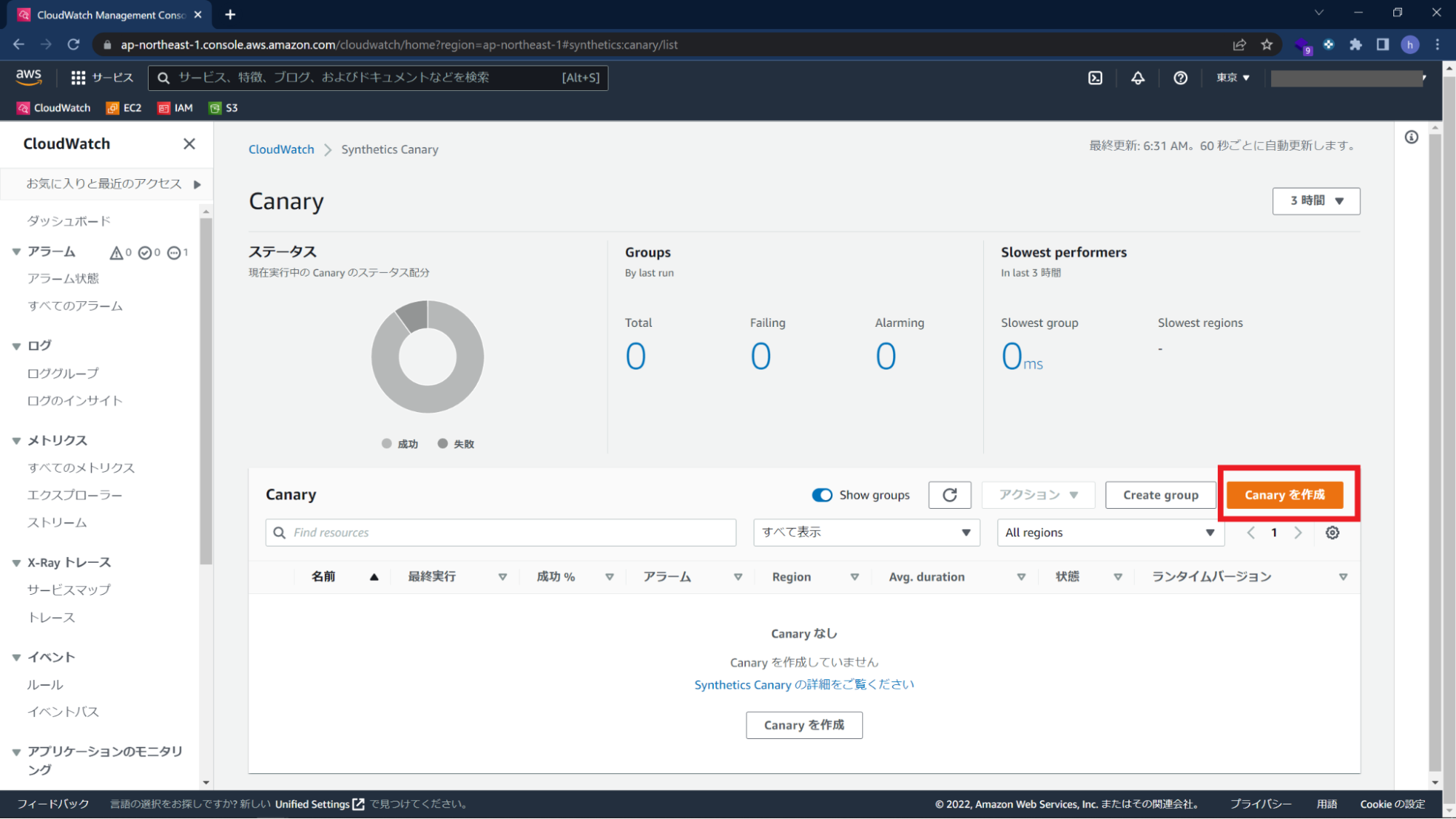This screenshot has height=819, width=1456.
Task: Open Canary table settings gear
Action: tap(1332, 533)
